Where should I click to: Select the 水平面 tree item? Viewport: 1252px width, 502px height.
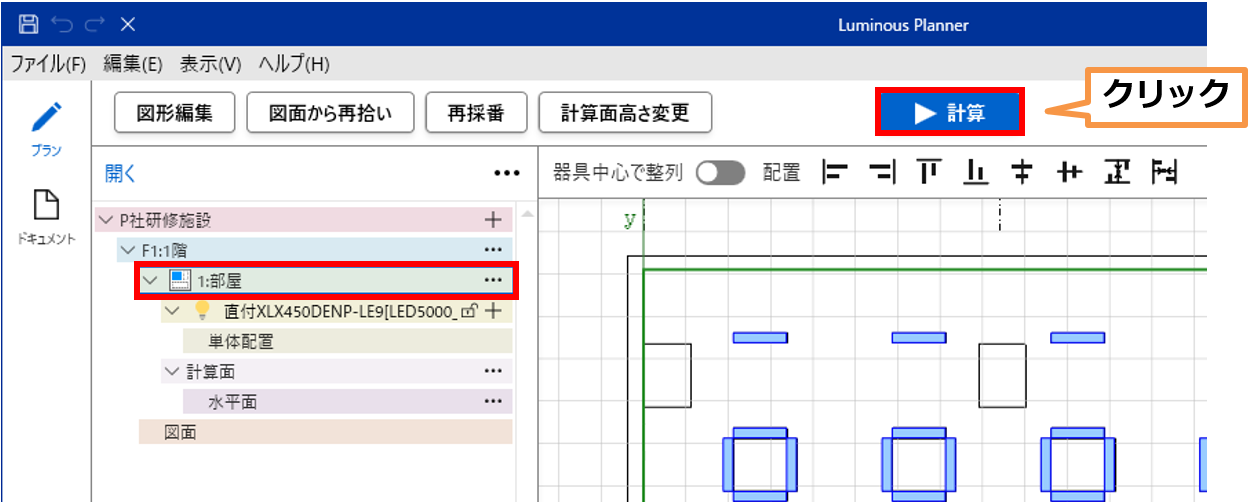tap(232, 401)
